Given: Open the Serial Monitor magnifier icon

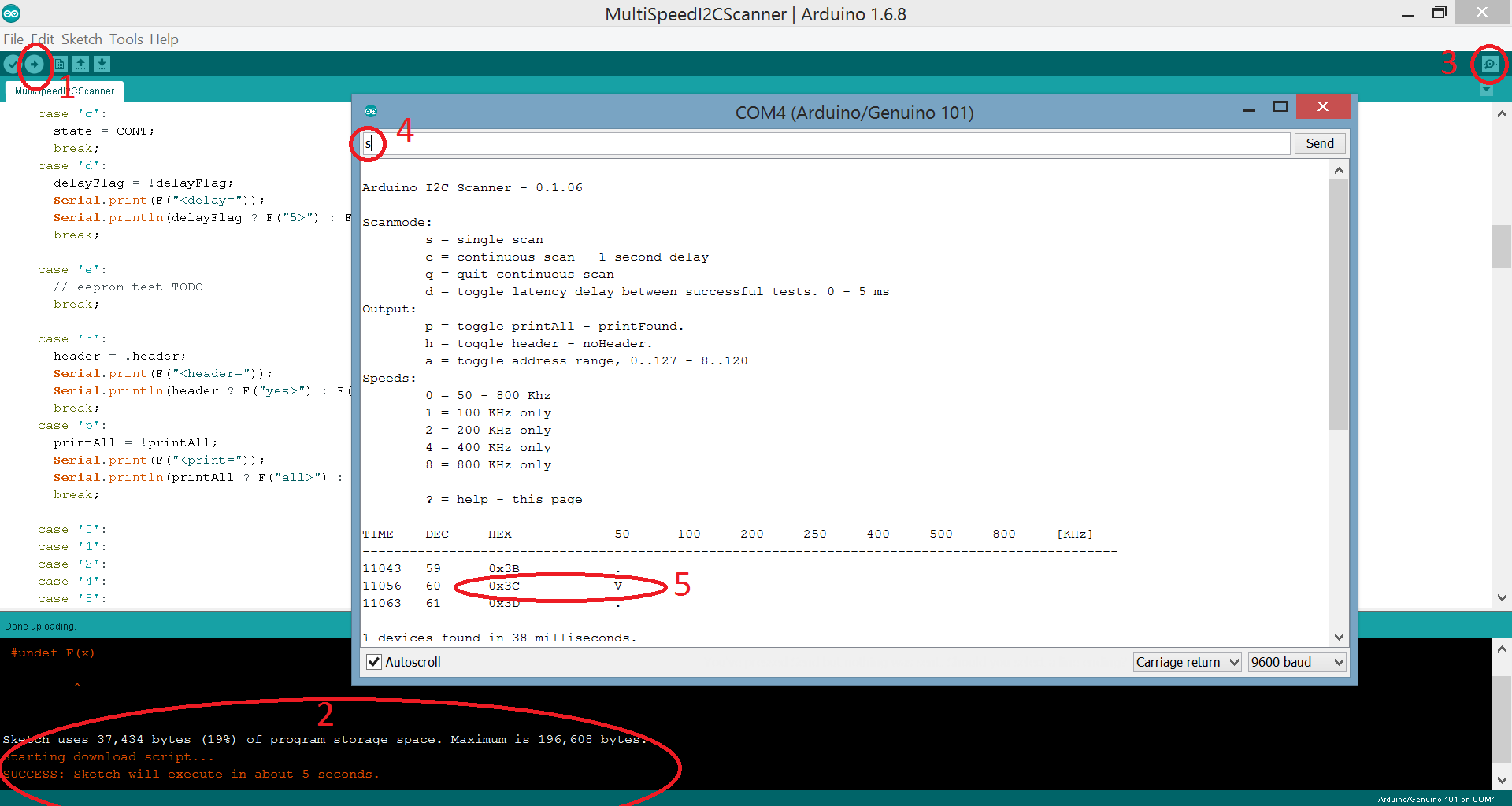Looking at the screenshot, I should [1490, 65].
